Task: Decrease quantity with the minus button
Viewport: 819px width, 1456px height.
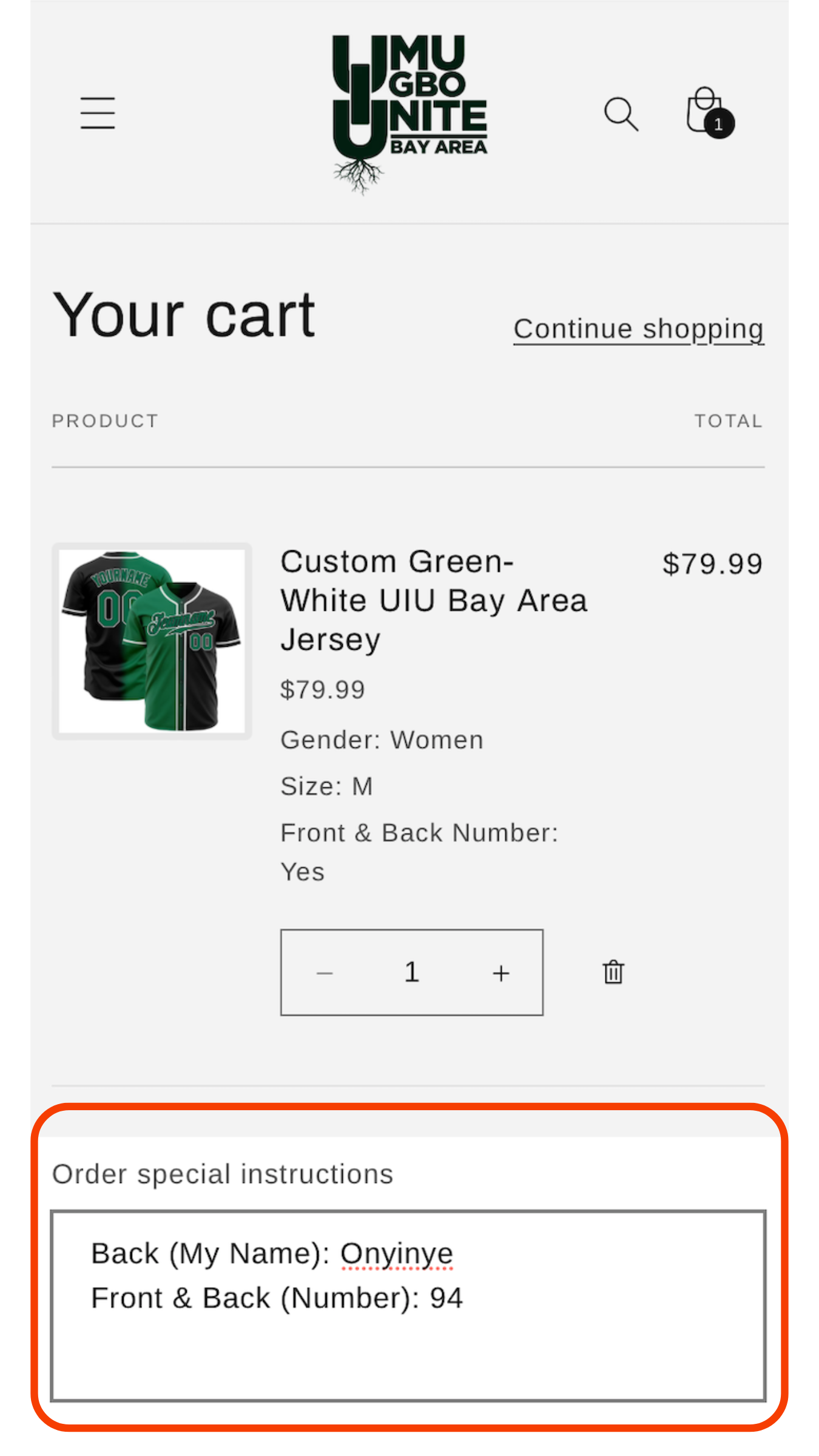Action: click(x=325, y=973)
